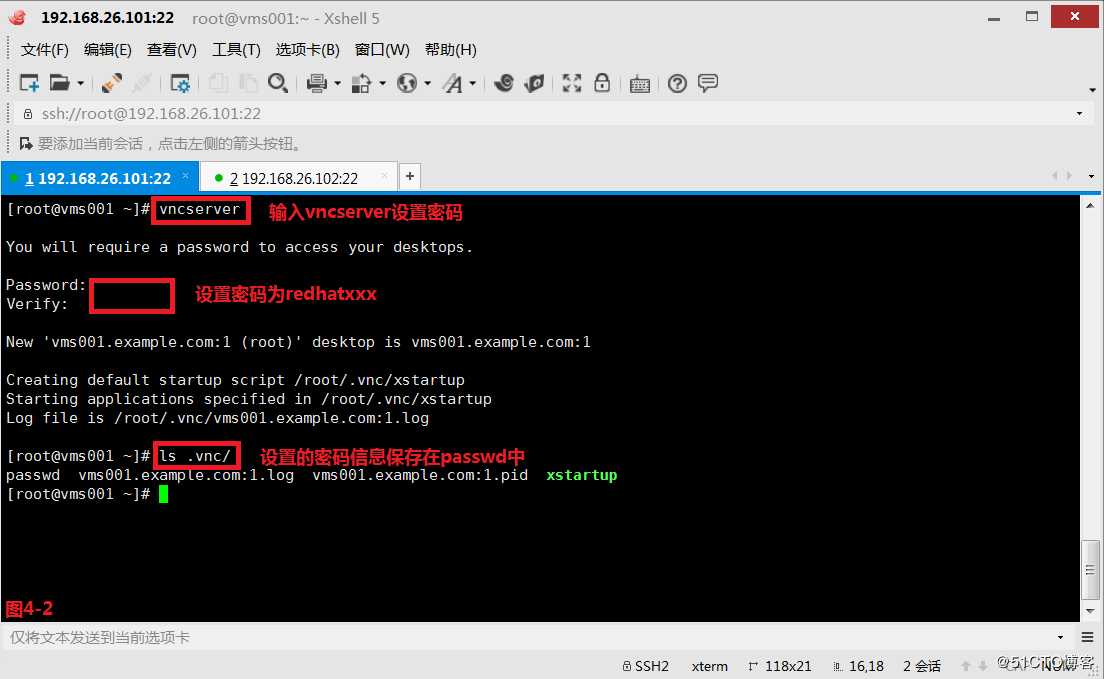The width and height of the screenshot is (1104, 679).
Task: Expand the address bar dropdown
Action: pyautogui.click(x=1078, y=113)
